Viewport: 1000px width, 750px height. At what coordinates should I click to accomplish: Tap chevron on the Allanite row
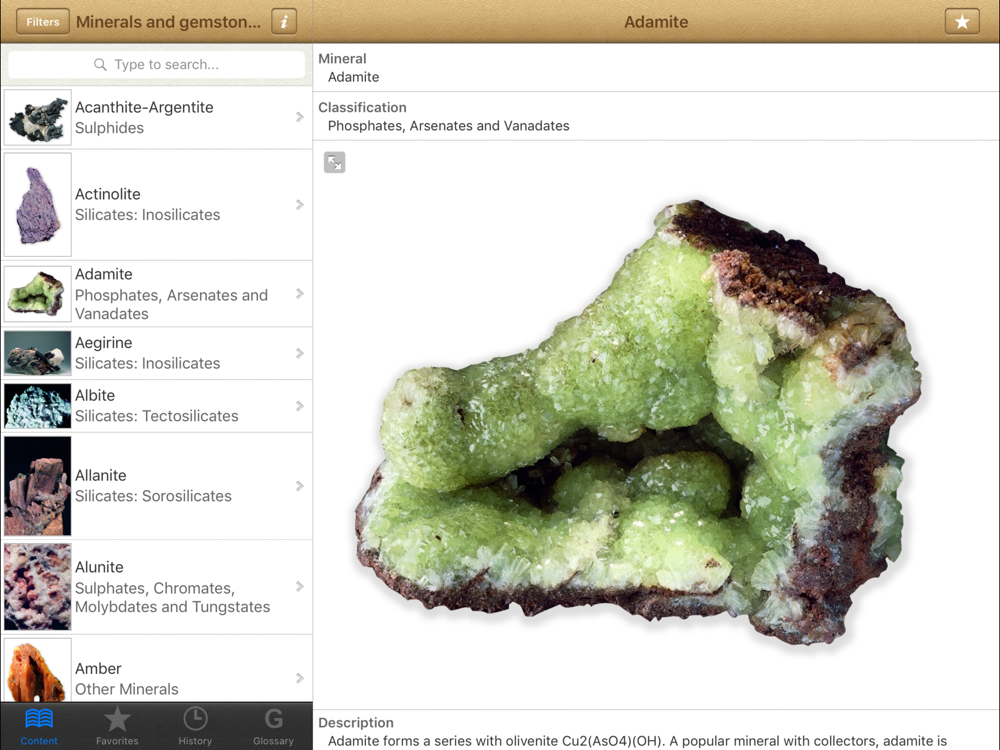pyautogui.click(x=300, y=486)
